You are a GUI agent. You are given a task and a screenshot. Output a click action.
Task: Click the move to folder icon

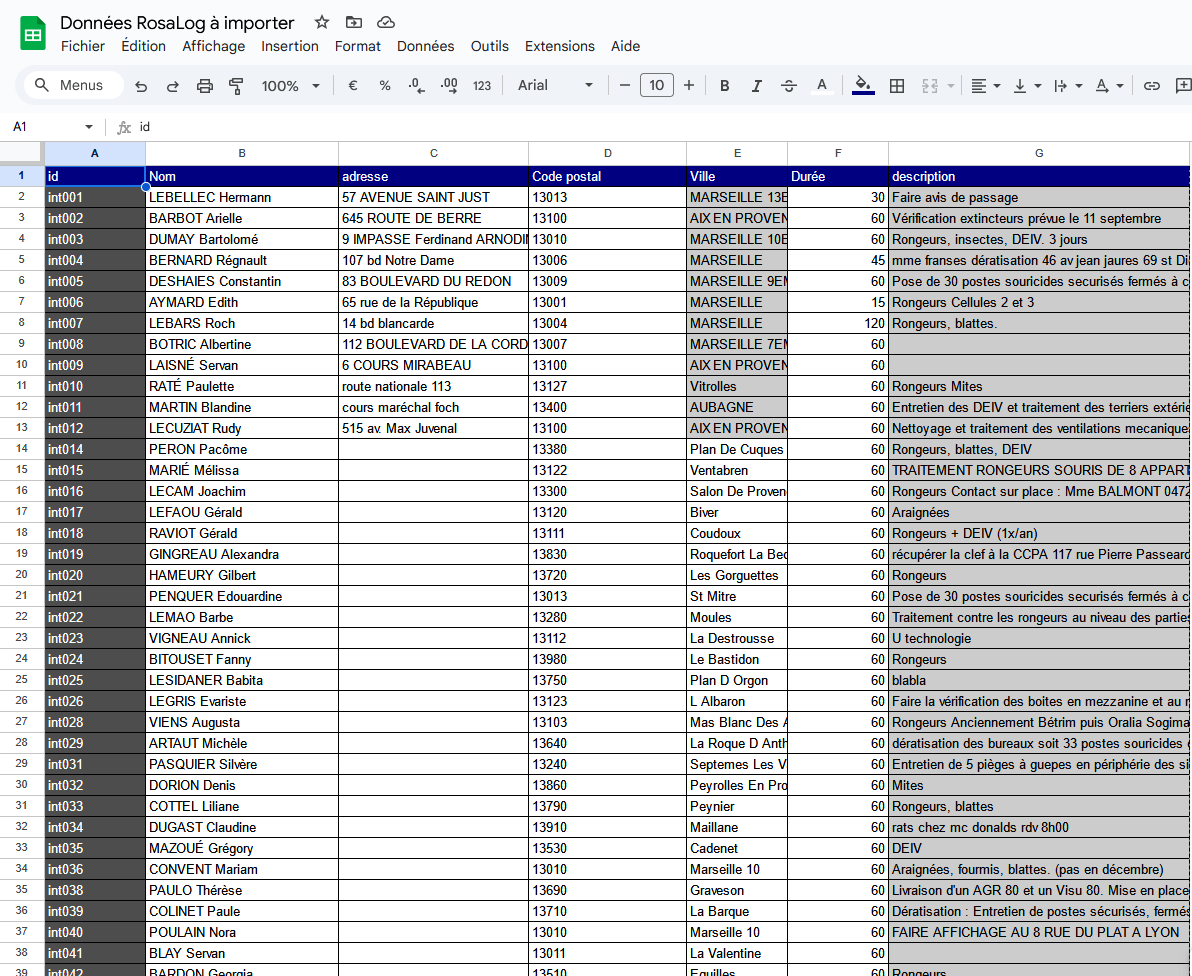click(x=353, y=22)
